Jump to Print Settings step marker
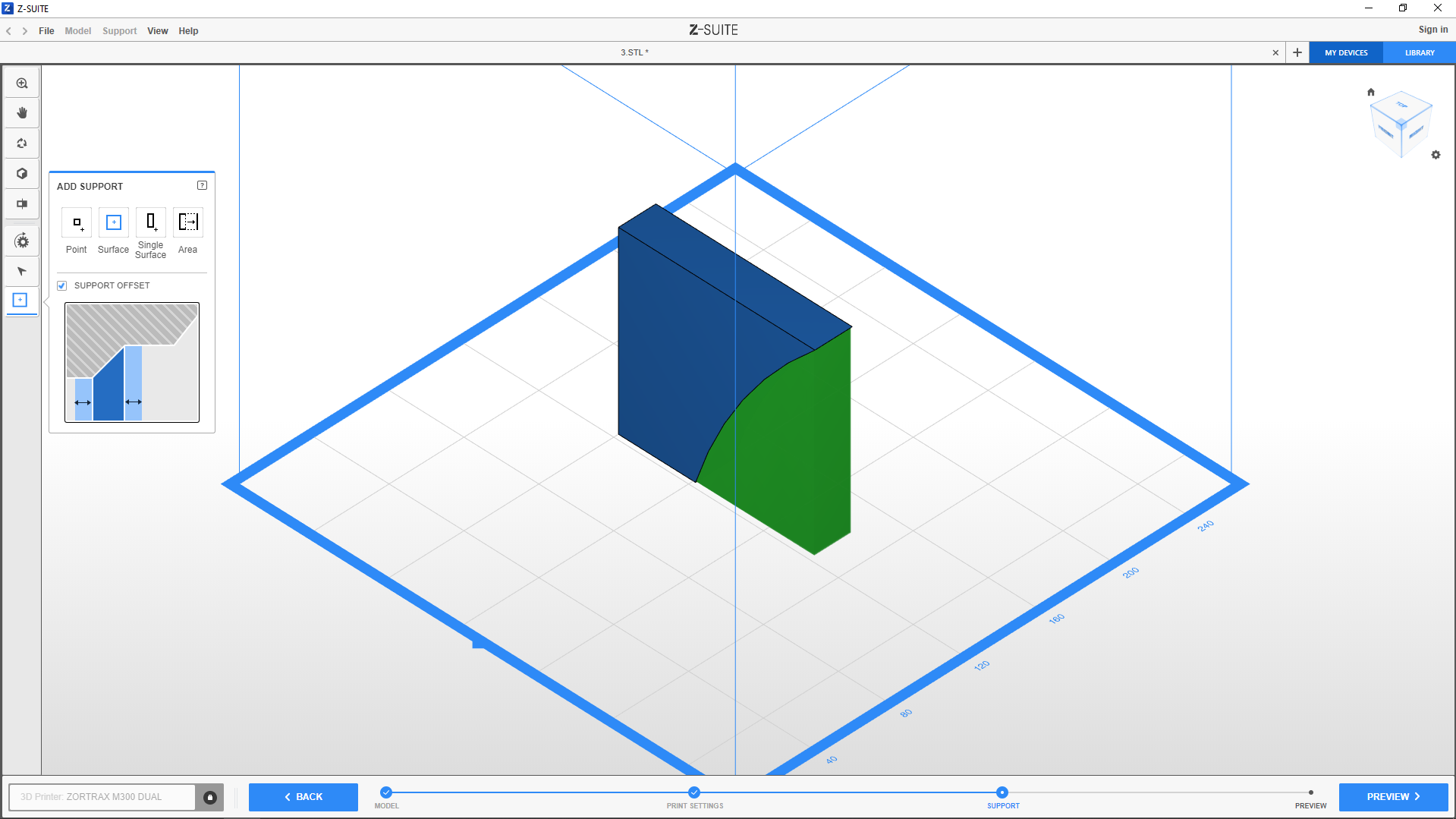The height and width of the screenshot is (819, 1456). tap(694, 792)
